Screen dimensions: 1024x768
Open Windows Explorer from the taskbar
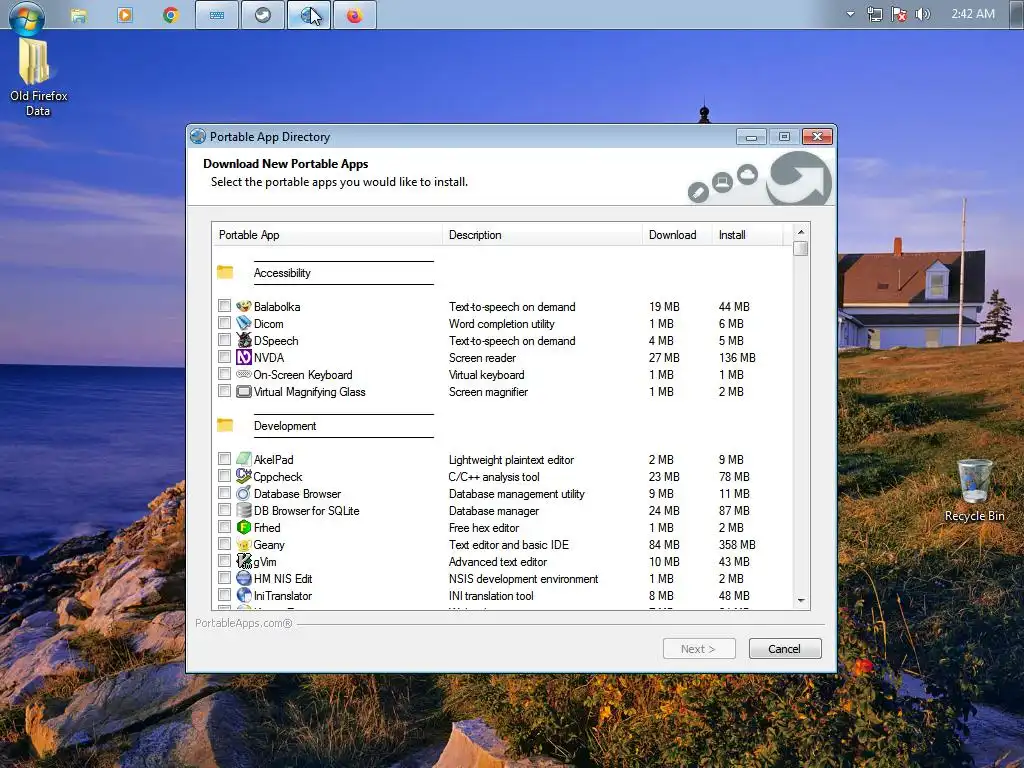[x=78, y=15]
